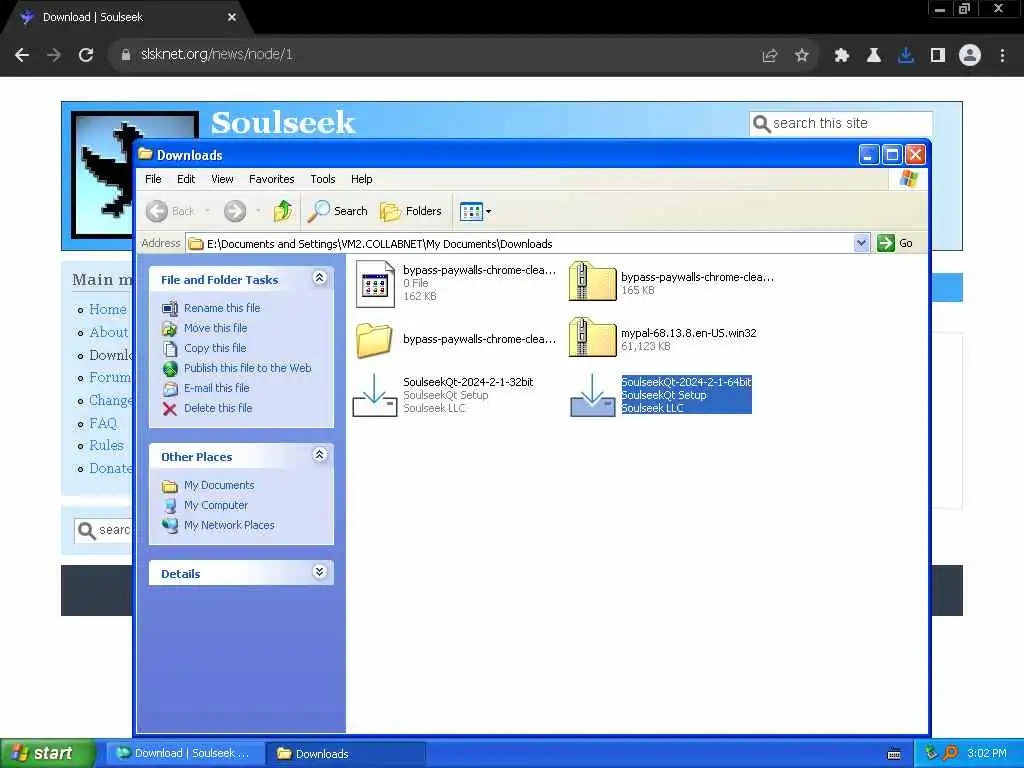Click FAQ link in Soulseek menu

(103, 423)
